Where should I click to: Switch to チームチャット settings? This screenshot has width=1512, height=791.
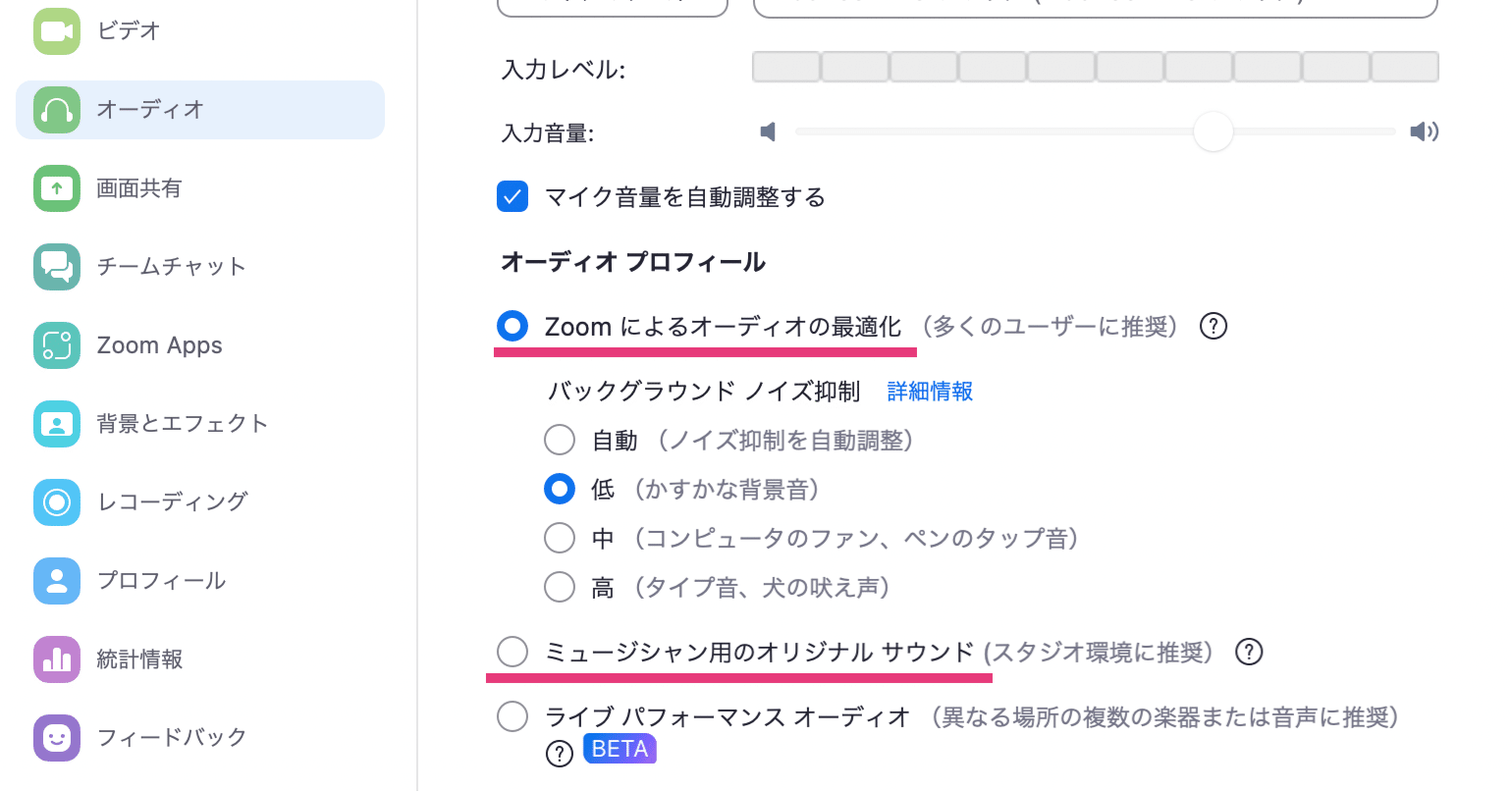tap(171, 266)
